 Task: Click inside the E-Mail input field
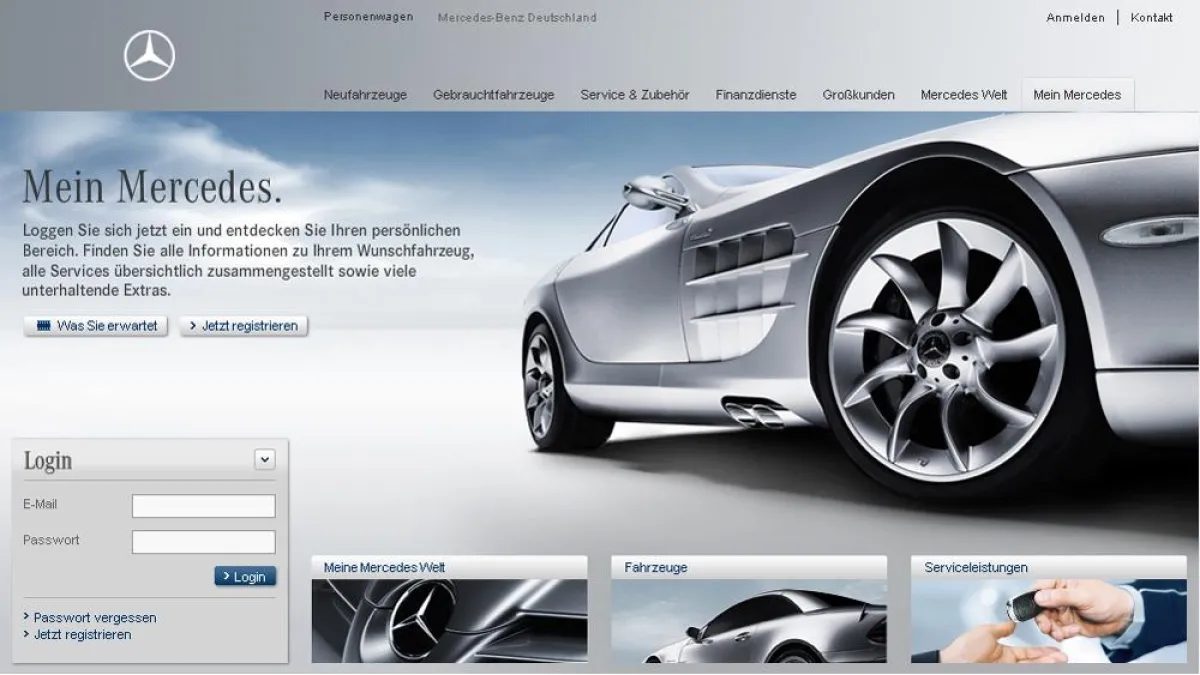point(203,505)
